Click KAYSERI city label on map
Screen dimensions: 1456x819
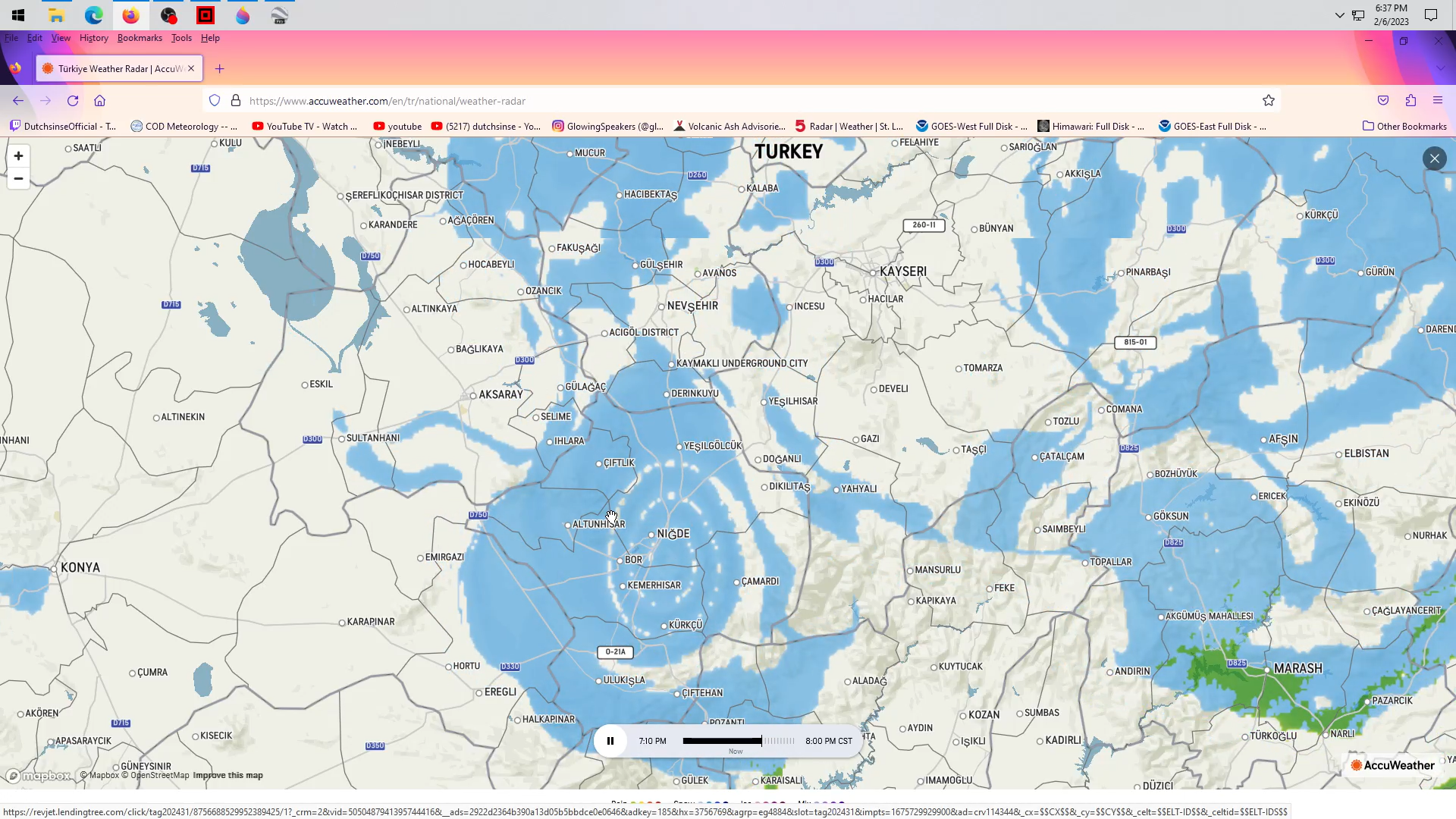pyautogui.click(x=903, y=271)
